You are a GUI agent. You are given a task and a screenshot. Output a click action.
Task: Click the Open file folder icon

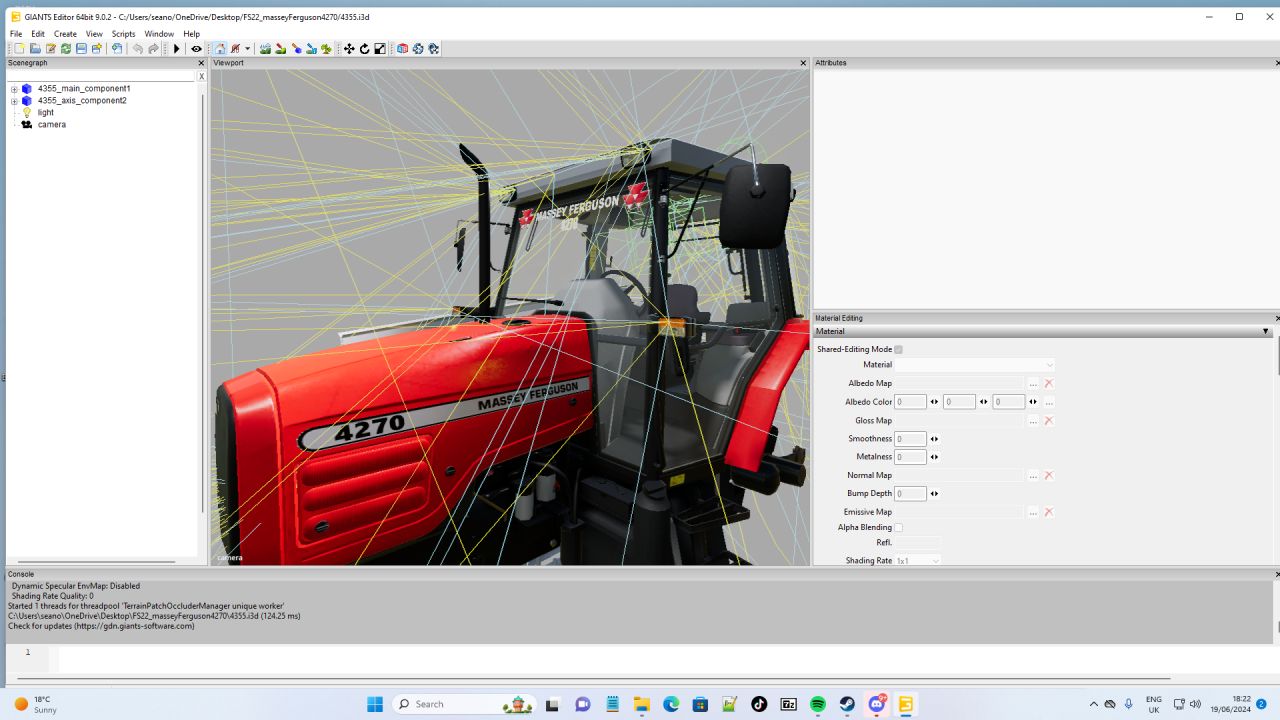(35, 49)
